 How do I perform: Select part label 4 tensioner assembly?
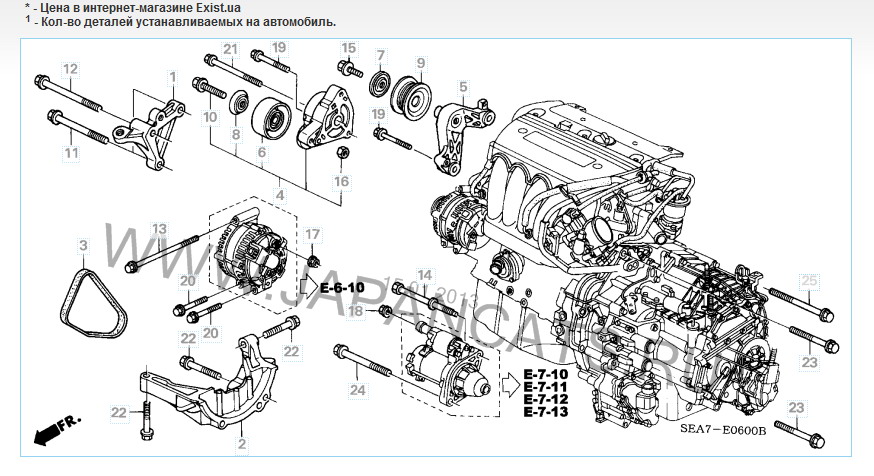[x=280, y=196]
